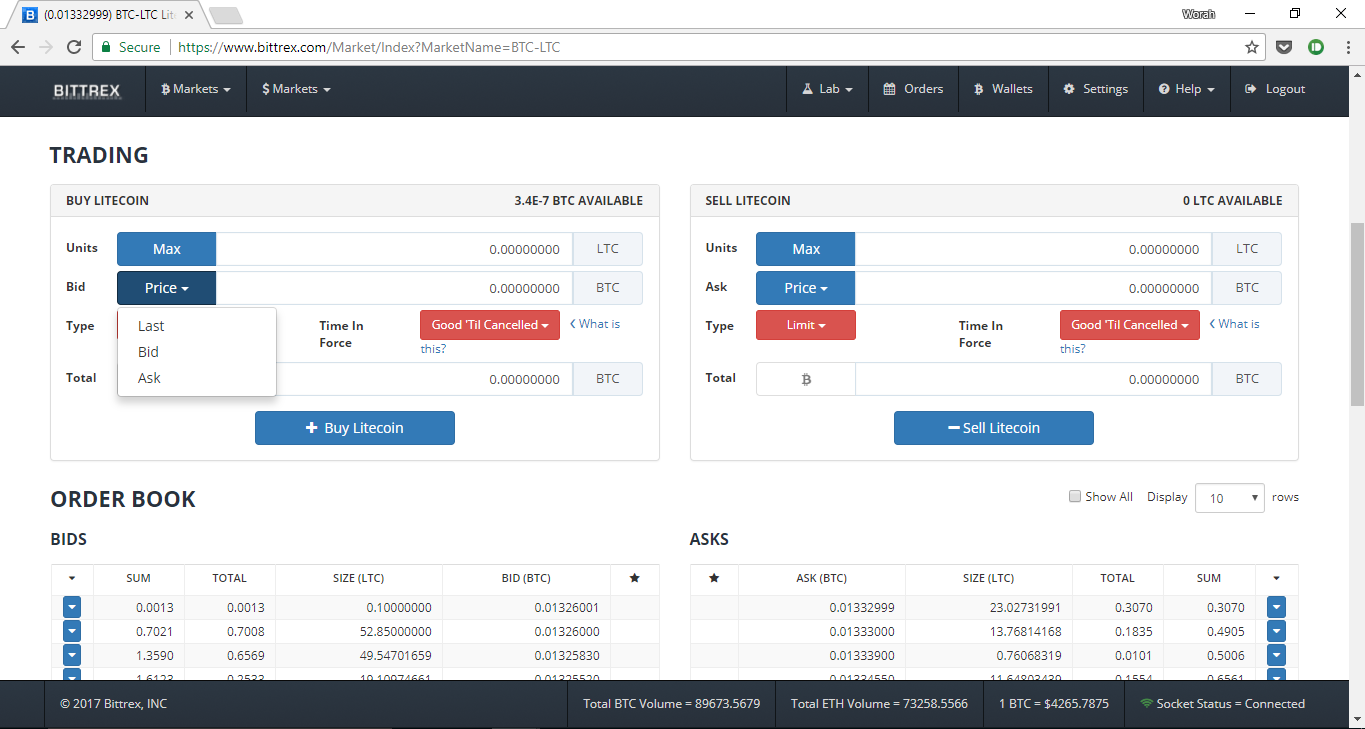This screenshot has height=729, width=1365.
Task: Choose Ask in the price dropdown menu
Action: point(149,378)
